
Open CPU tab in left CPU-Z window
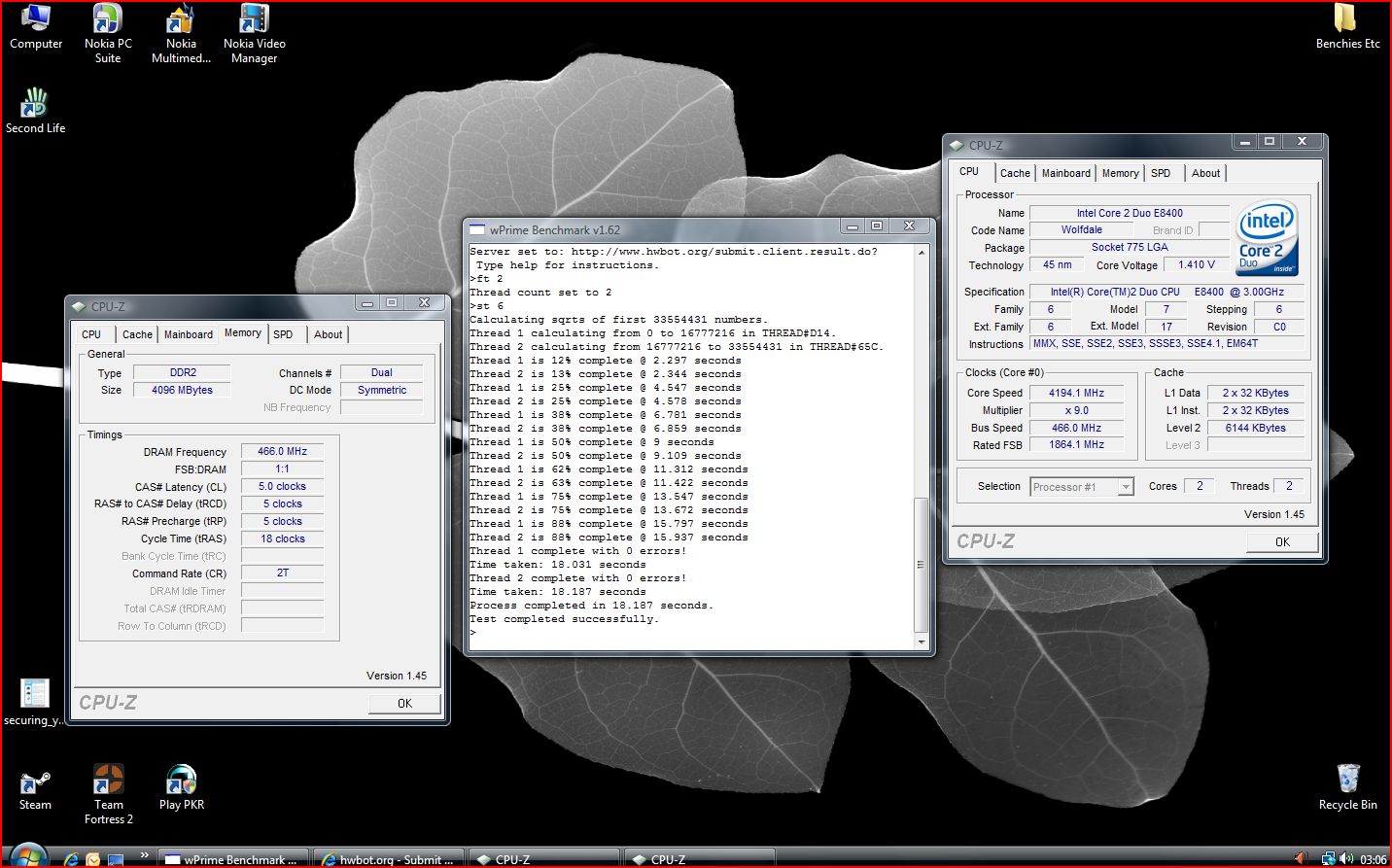(x=91, y=334)
